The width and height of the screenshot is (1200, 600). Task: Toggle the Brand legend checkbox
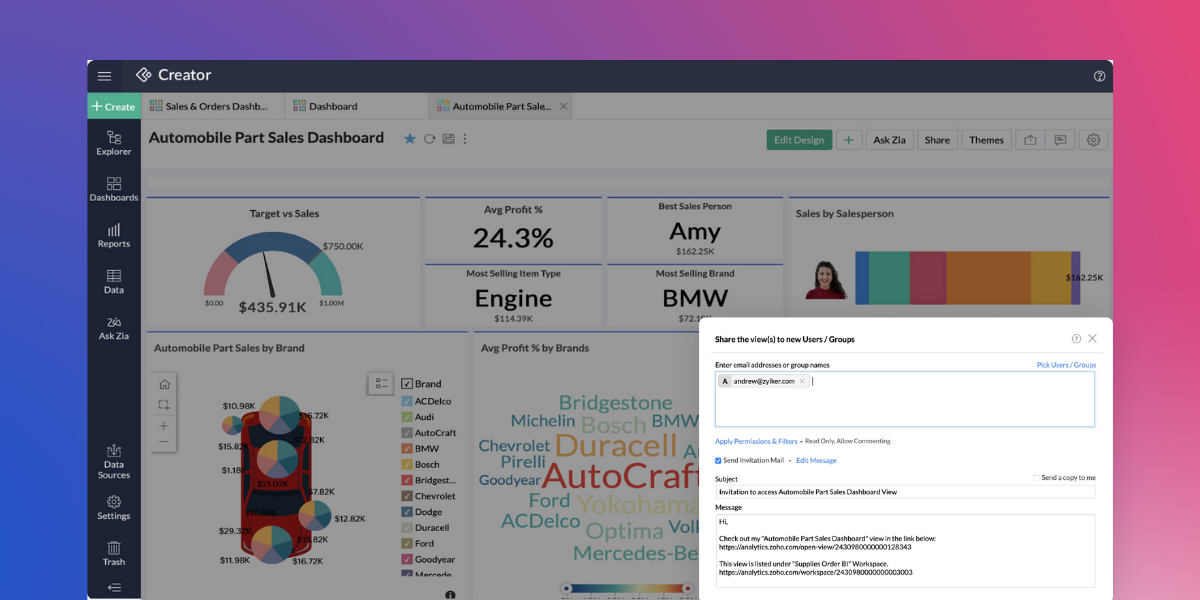pyautogui.click(x=407, y=384)
